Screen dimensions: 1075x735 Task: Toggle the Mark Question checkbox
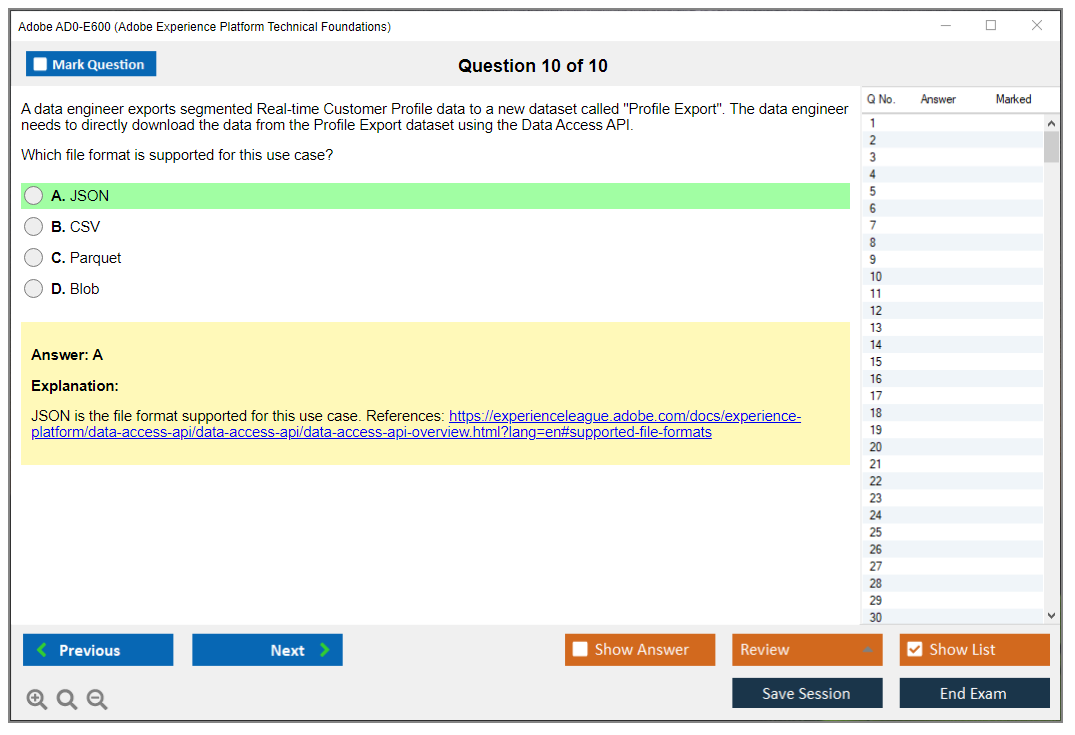click(x=41, y=65)
